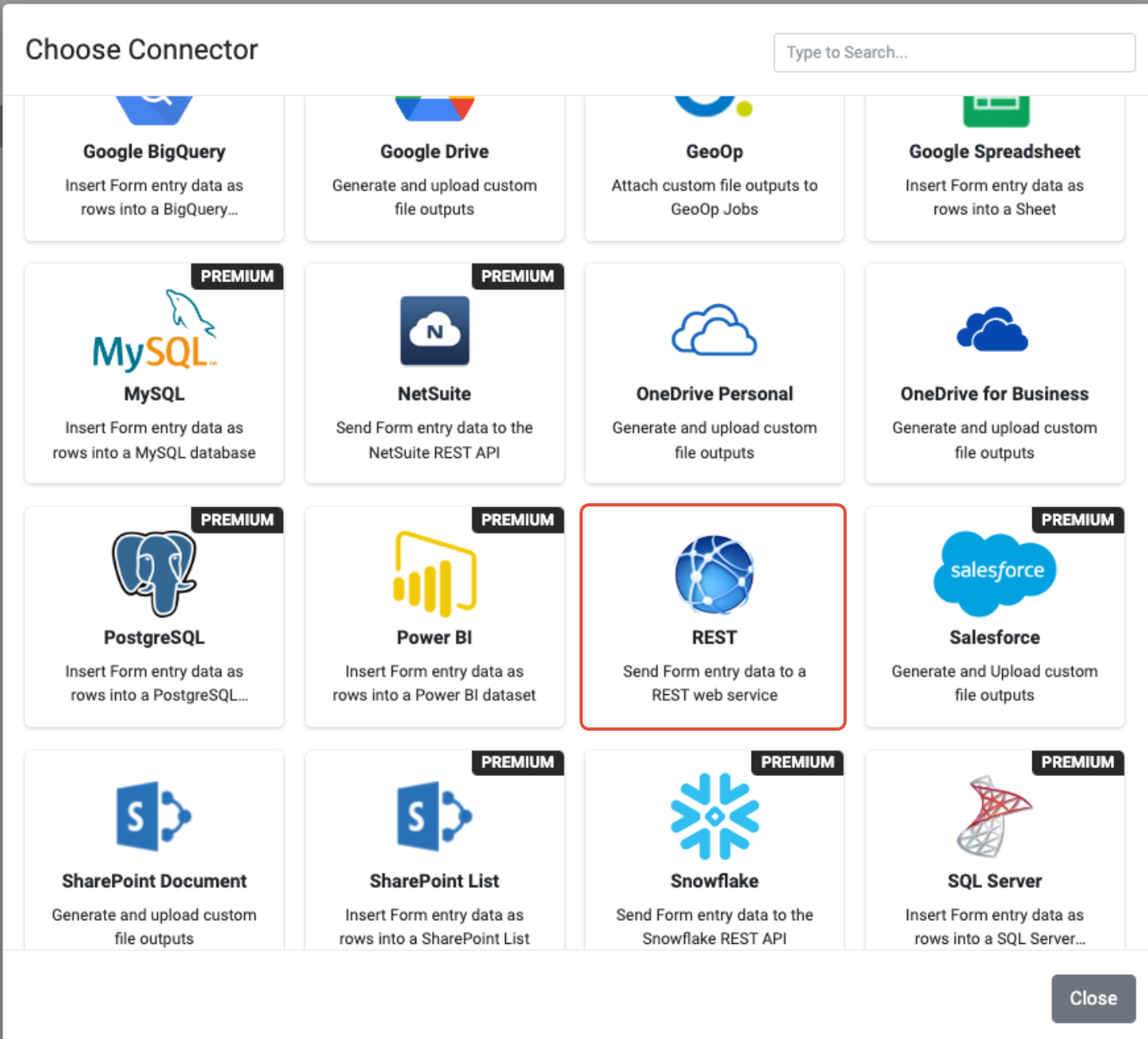
Task: Click the Salesforce connector name
Action: pyautogui.click(x=995, y=637)
